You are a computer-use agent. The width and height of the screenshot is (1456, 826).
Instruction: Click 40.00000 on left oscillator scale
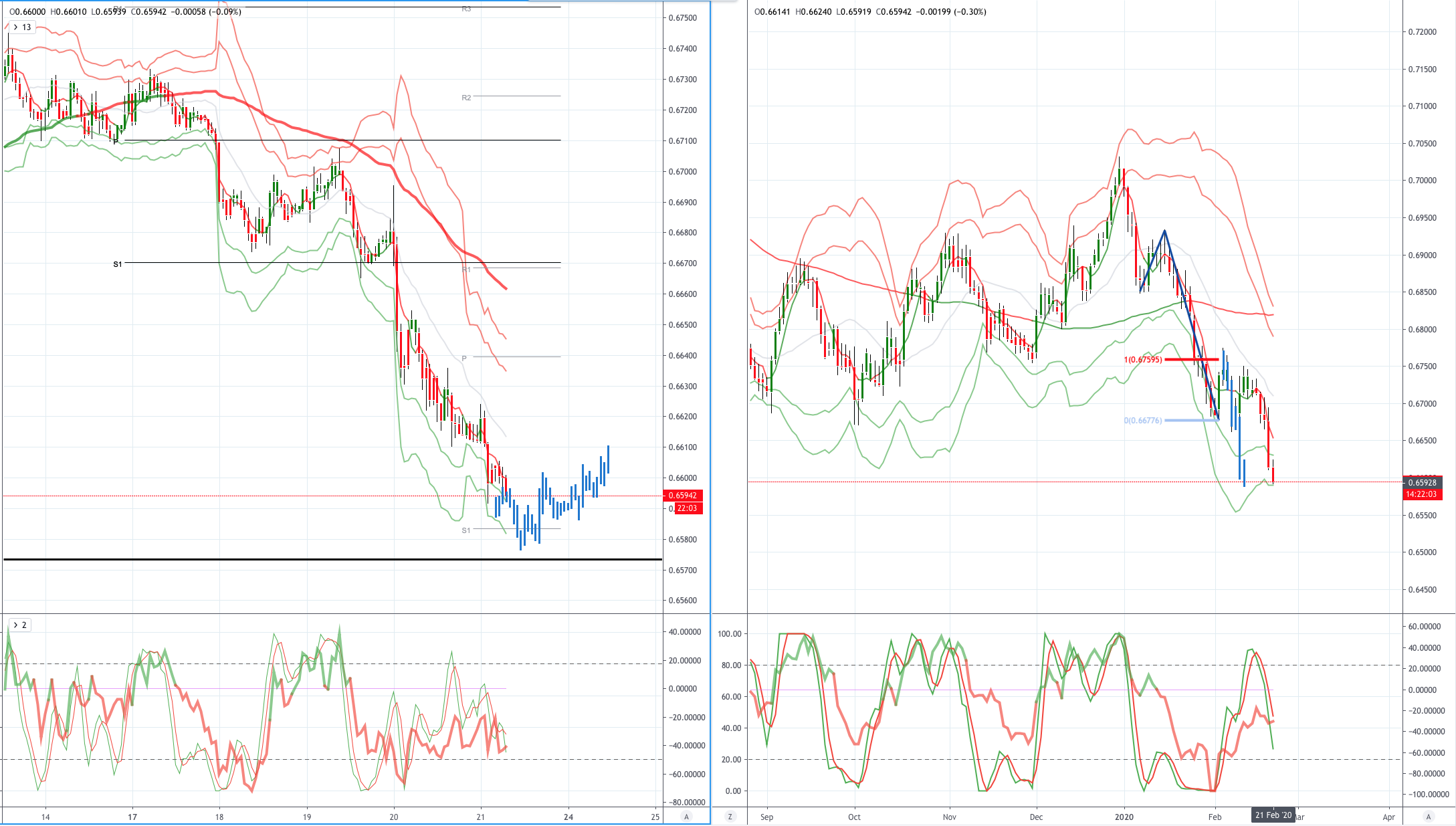(685, 632)
